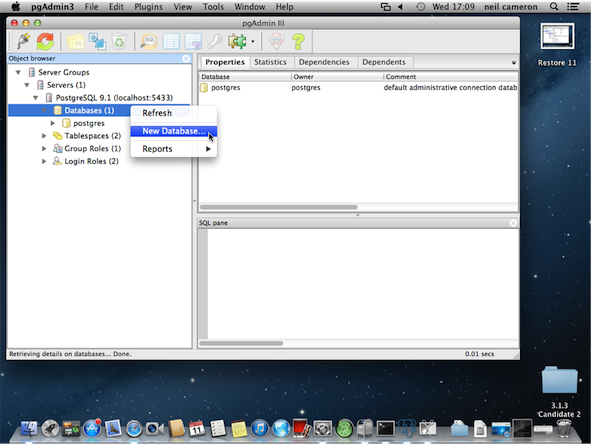Image resolution: width=591 pixels, height=444 pixels.
Task: Open the Help menu
Action: 284,7
